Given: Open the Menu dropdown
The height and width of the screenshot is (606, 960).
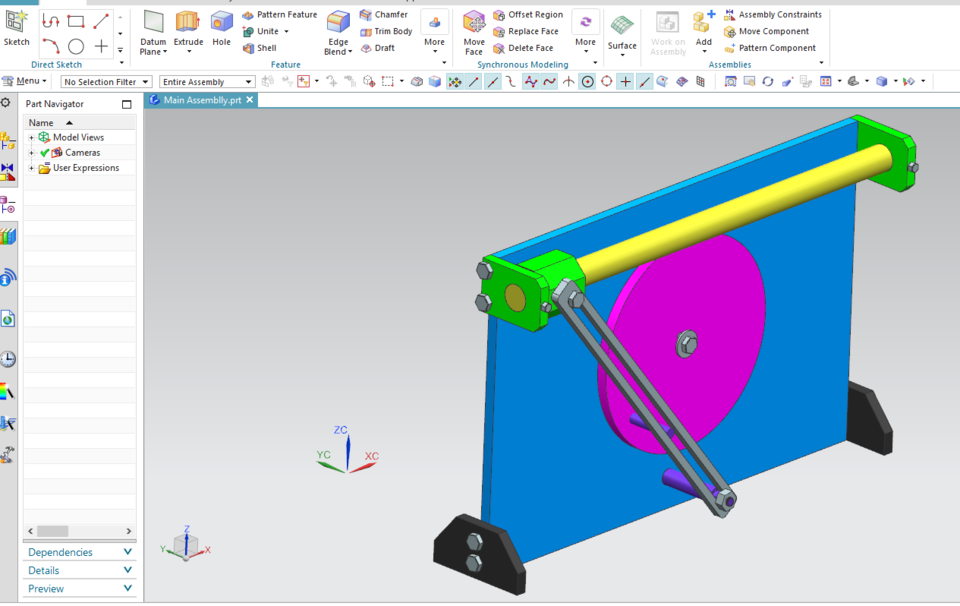Looking at the screenshot, I should pos(25,80).
